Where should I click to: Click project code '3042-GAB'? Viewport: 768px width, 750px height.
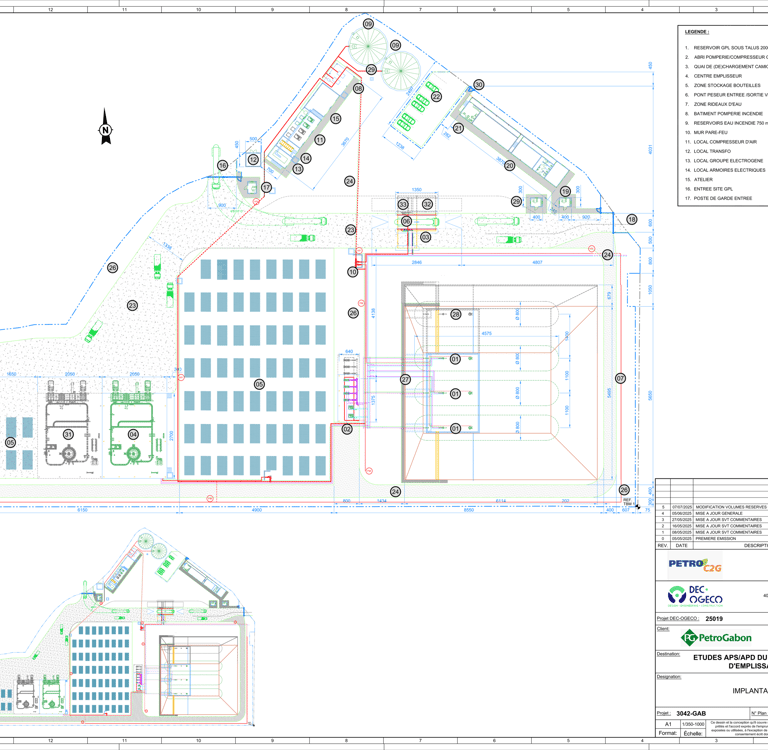tap(691, 713)
